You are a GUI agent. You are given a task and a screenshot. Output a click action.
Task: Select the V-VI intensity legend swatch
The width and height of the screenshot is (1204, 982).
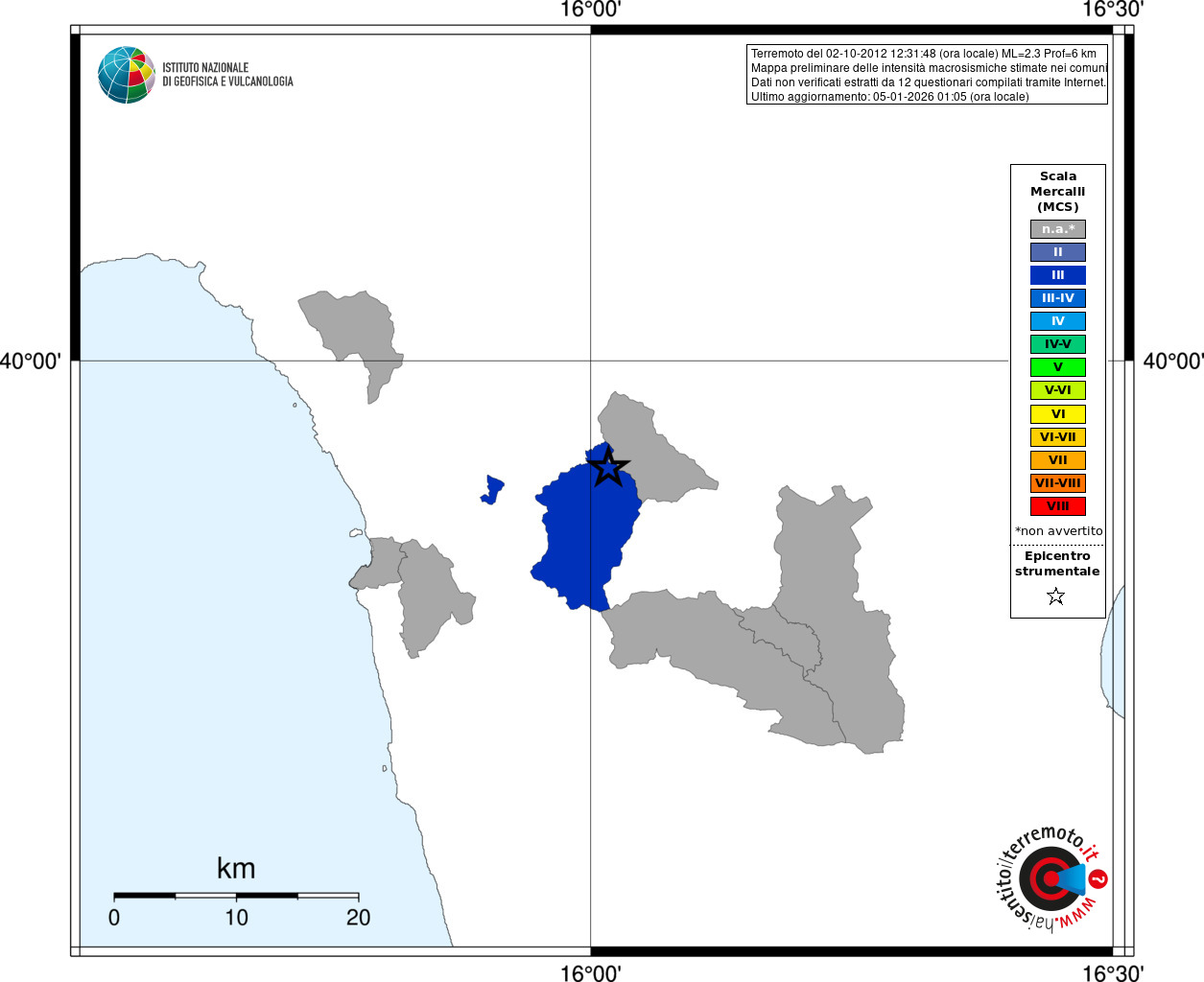pyautogui.click(x=1058, y=390)
